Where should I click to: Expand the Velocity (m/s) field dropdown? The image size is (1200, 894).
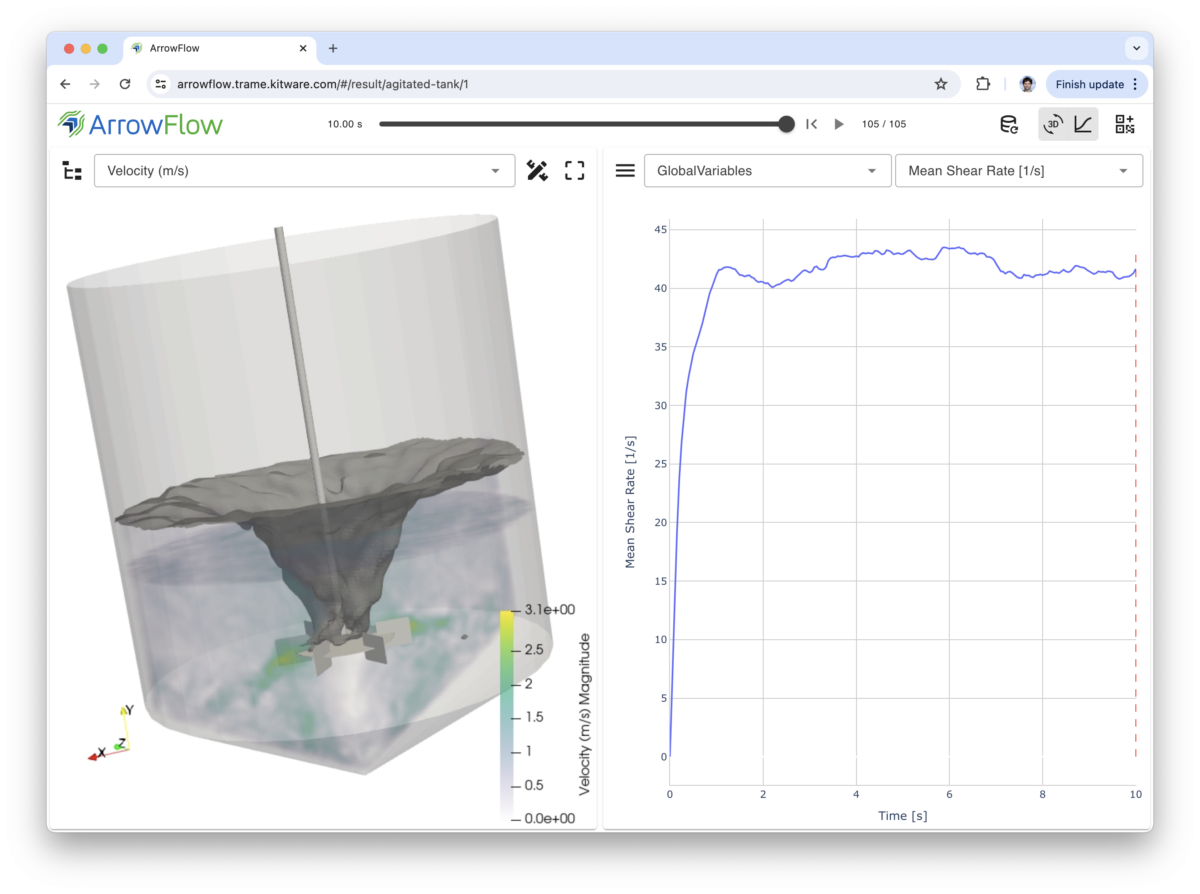point(304,171)
